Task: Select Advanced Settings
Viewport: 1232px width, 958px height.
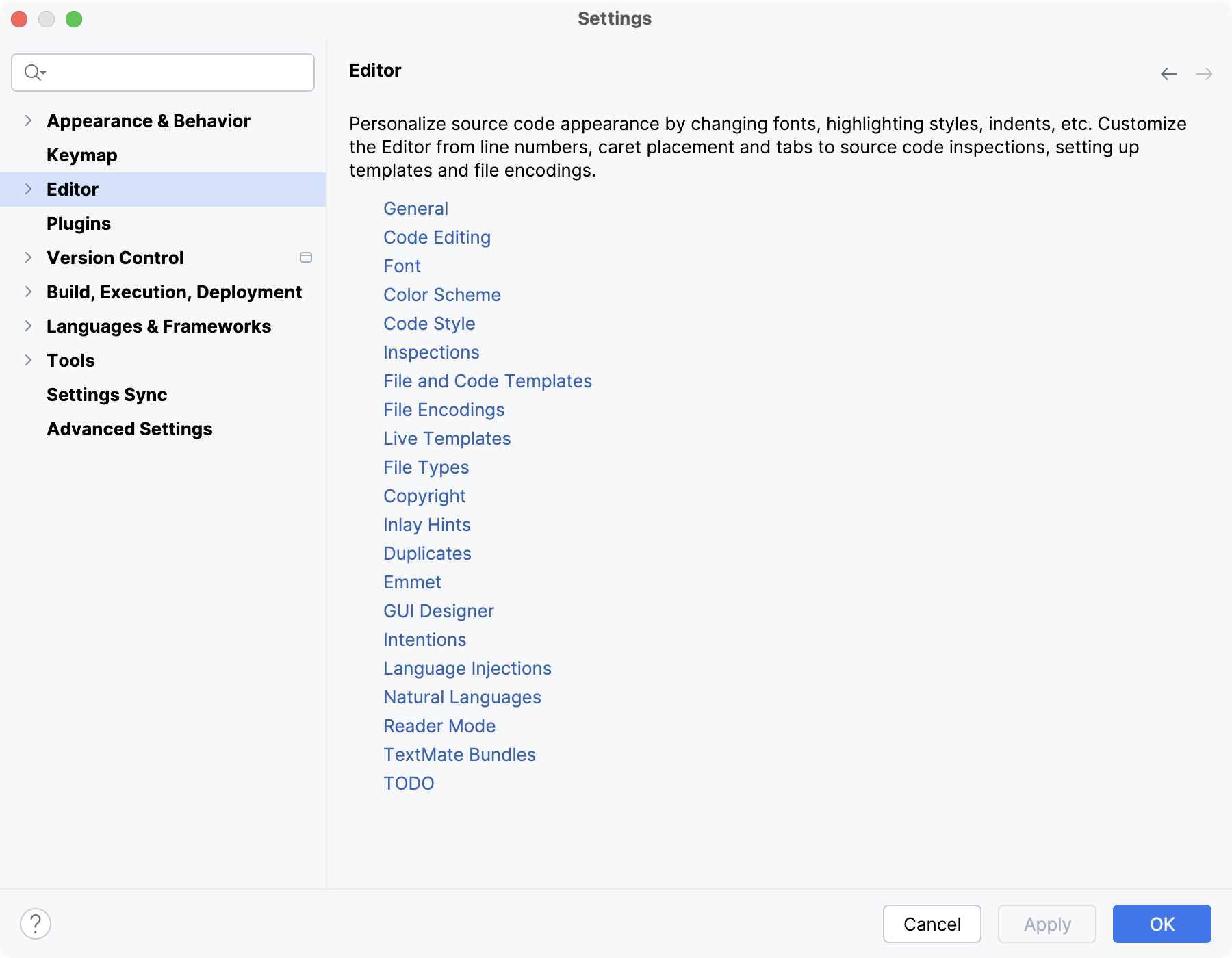Action: click(x=129, y=429)
